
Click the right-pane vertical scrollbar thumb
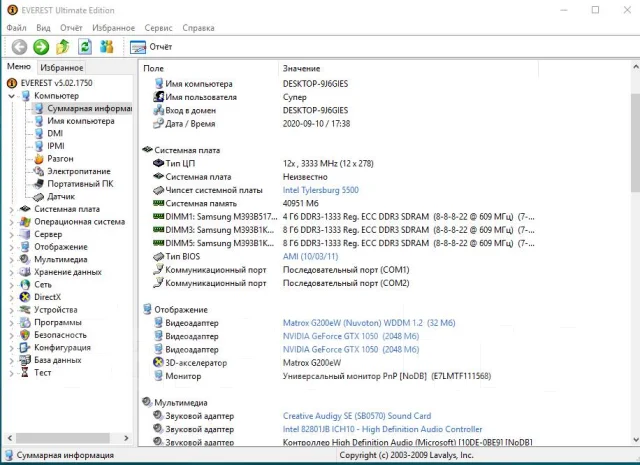[x=636, y=141]
